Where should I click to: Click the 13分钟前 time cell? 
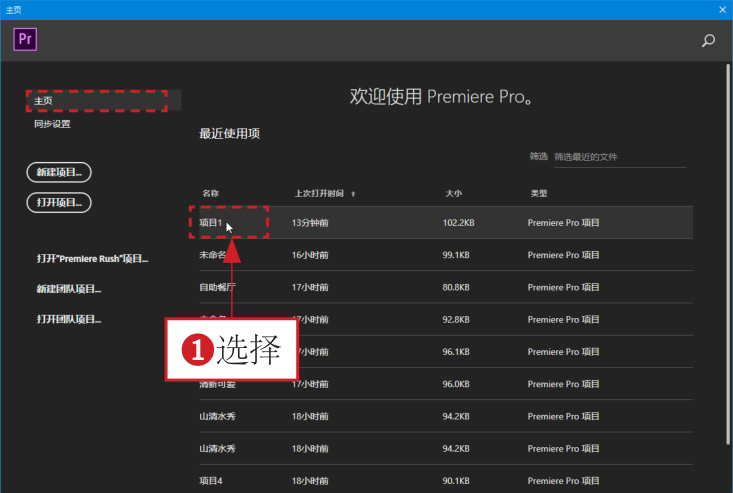click(310, 223)
